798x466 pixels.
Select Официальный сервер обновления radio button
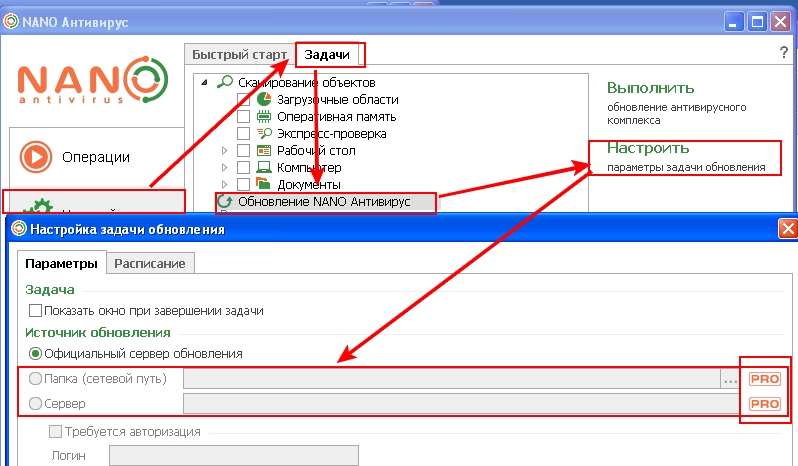tap(36, 353)
